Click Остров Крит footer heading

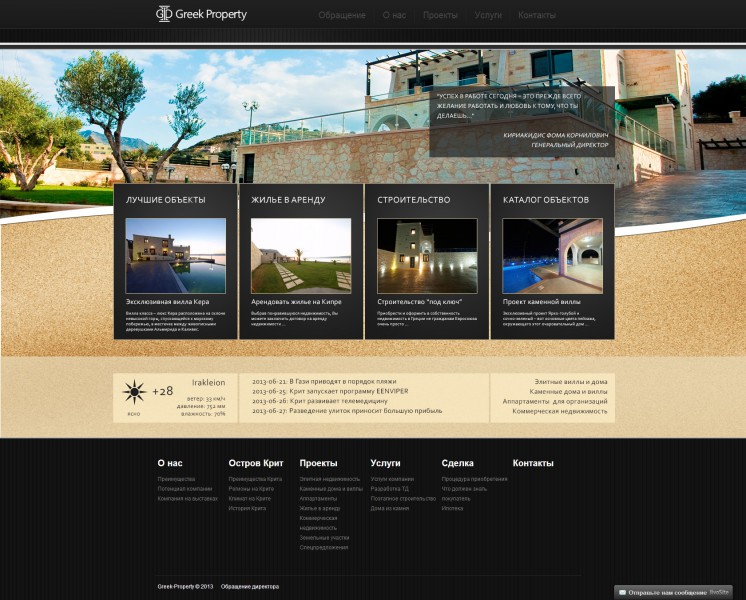tap(256, 463)
